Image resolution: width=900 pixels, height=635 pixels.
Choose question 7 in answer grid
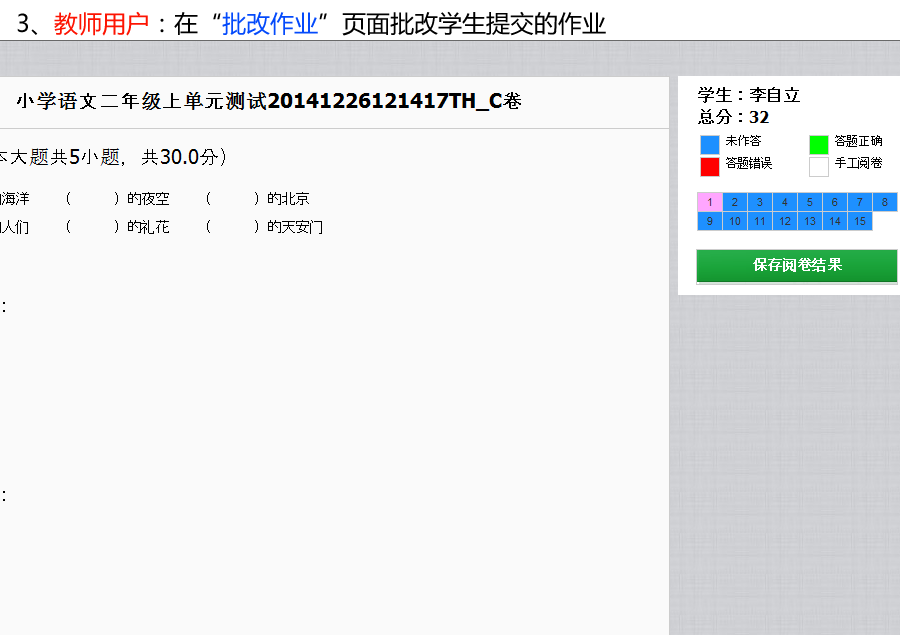point(859,202)
